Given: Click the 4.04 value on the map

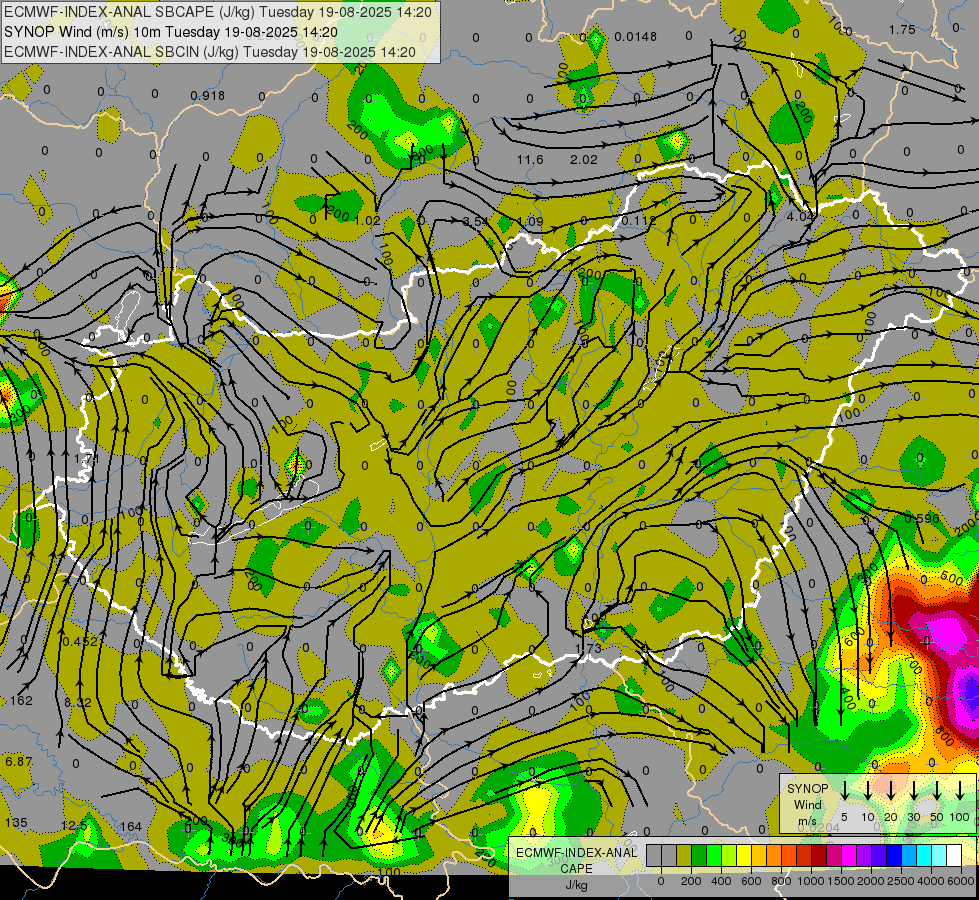Looking at the screenshot, I should (800, 217).
